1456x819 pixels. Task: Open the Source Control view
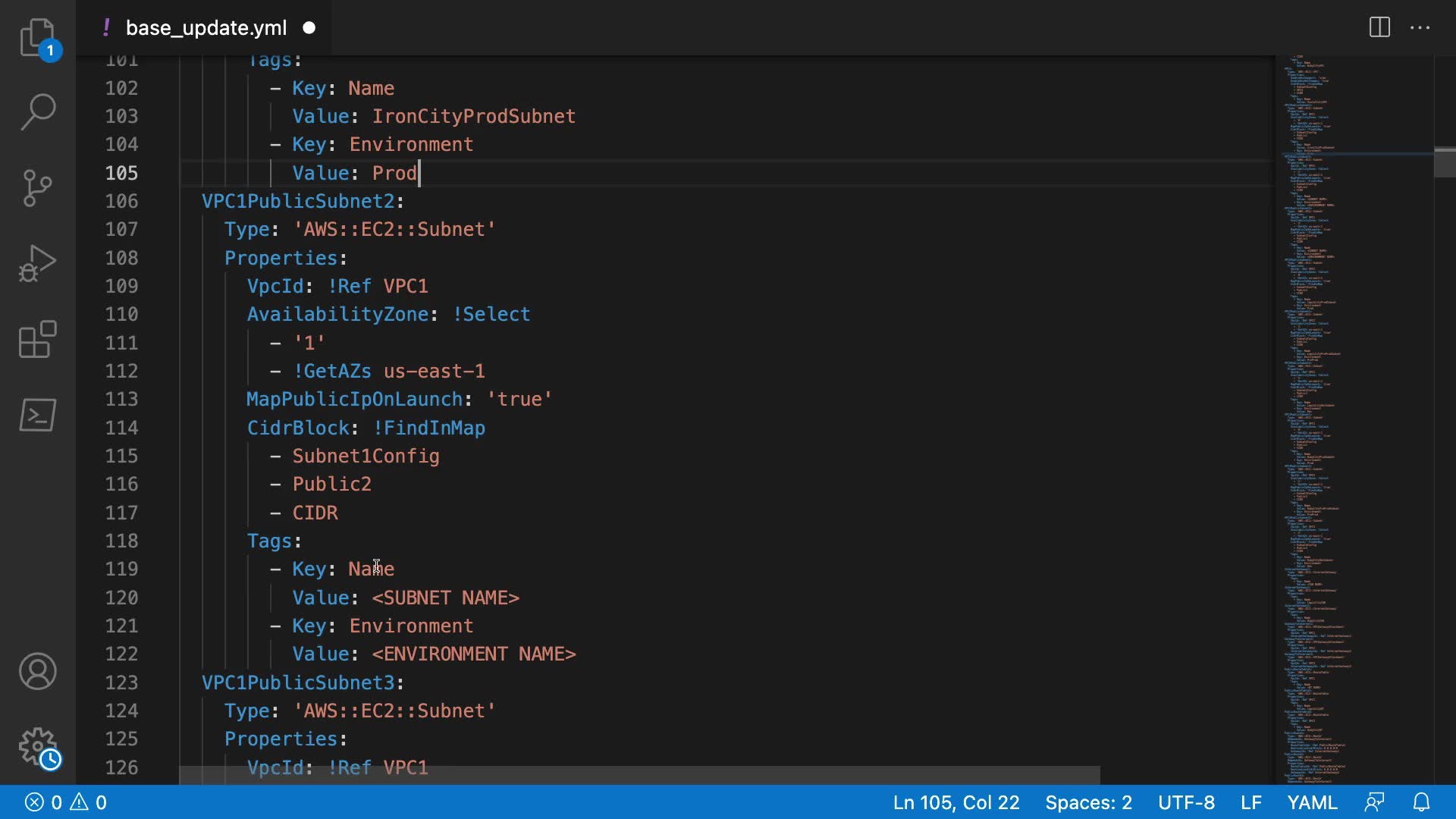(37, 187)
